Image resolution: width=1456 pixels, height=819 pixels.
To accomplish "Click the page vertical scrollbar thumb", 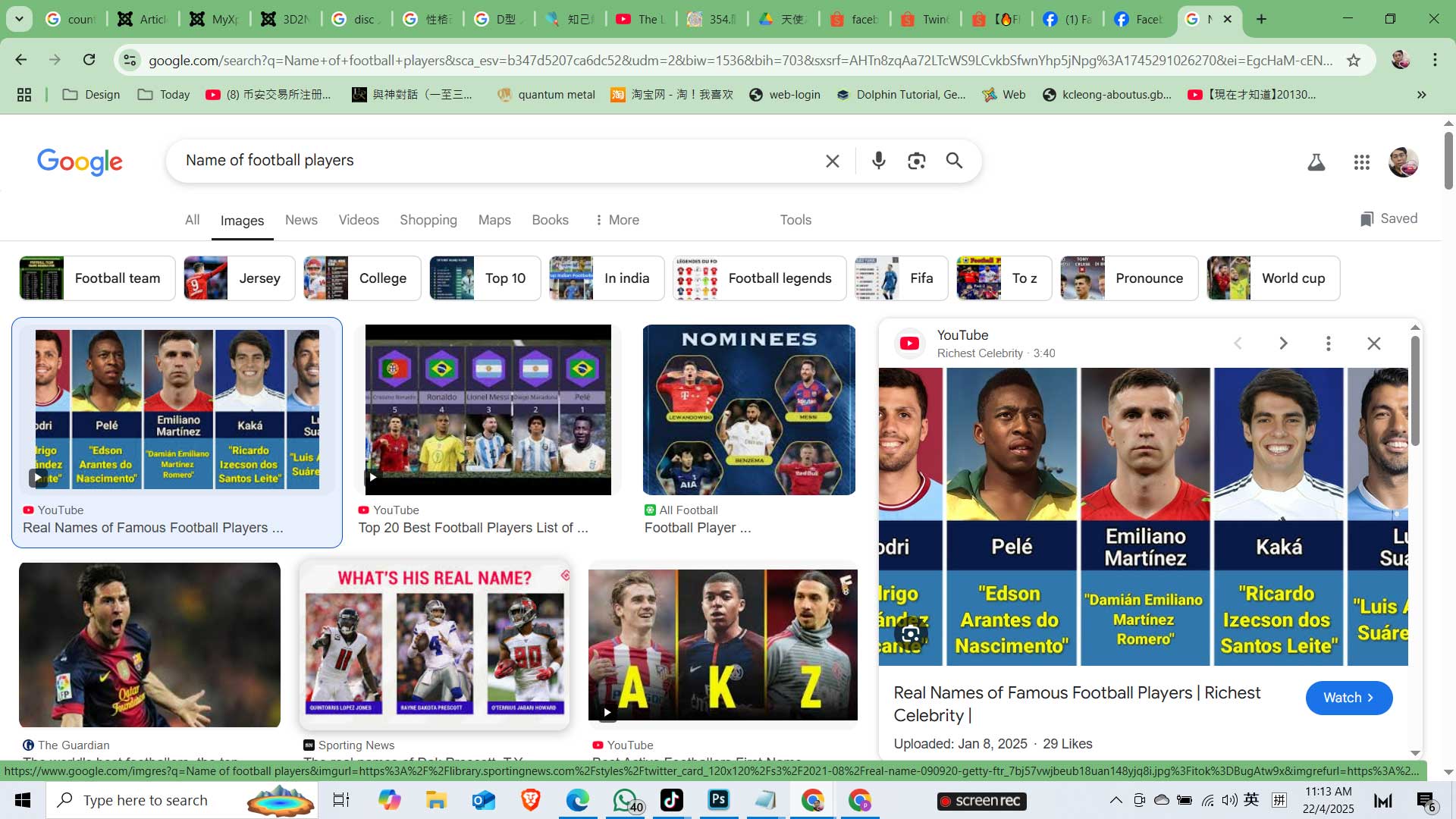I will tap(1448, 161).
